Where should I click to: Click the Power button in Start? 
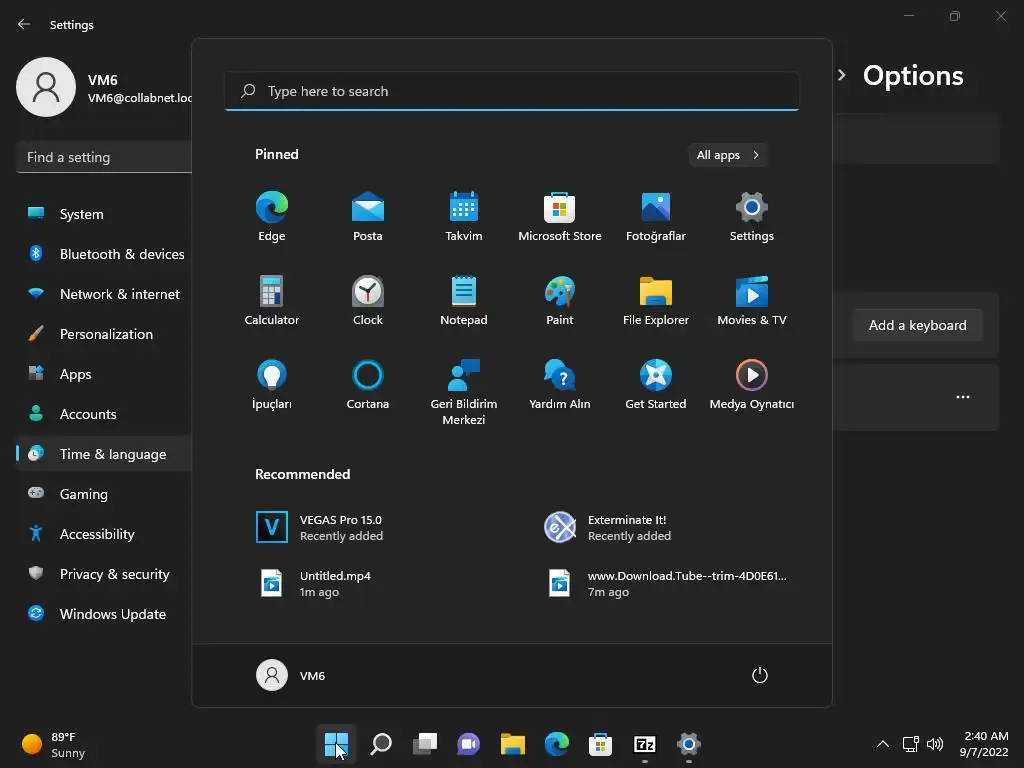760,675
